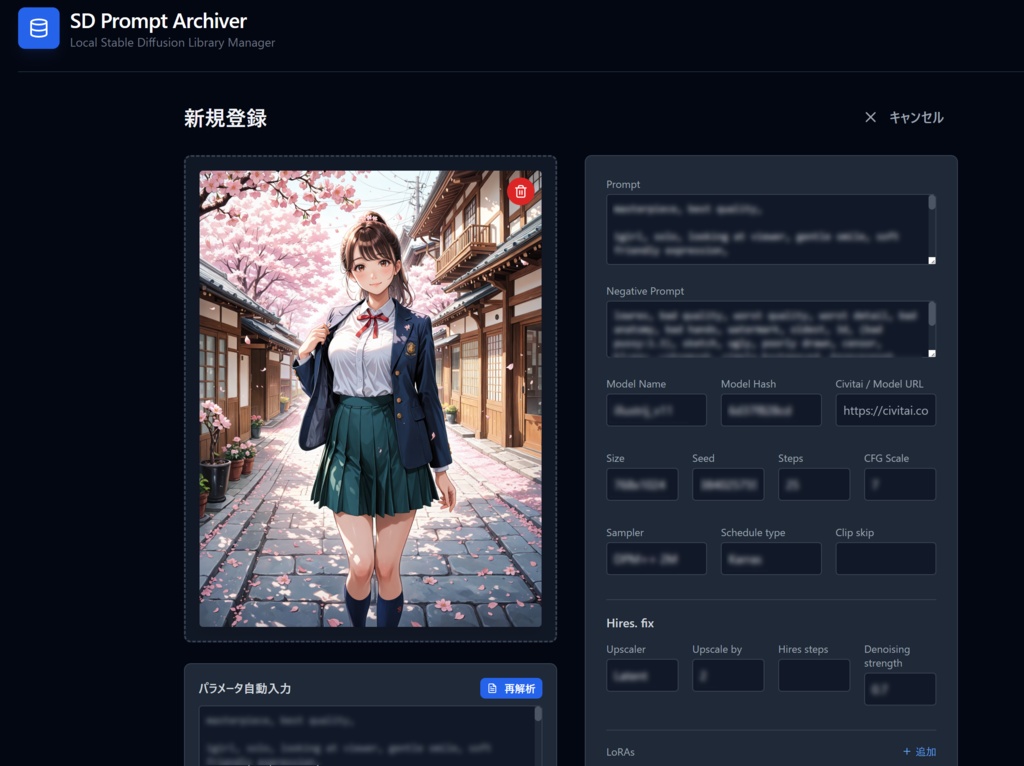1024x766 pixels.
Task: Click the document icon inside the 再解析 button
Action: coord(492,687)
